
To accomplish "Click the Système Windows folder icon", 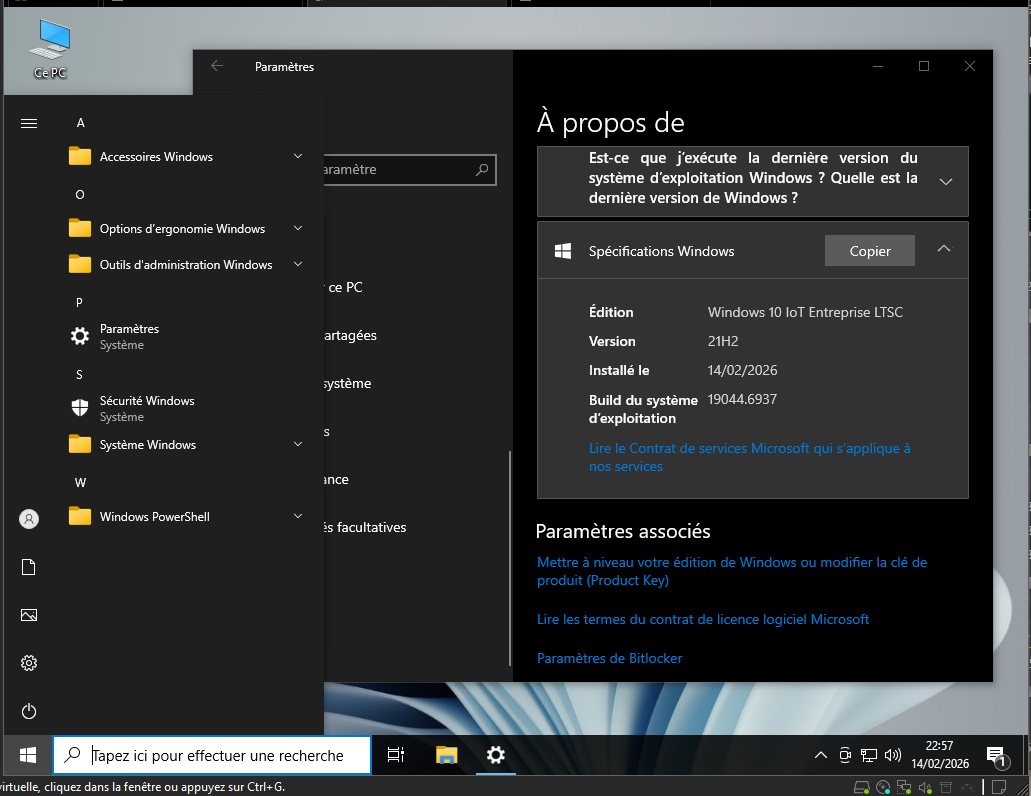I will 80,444.
